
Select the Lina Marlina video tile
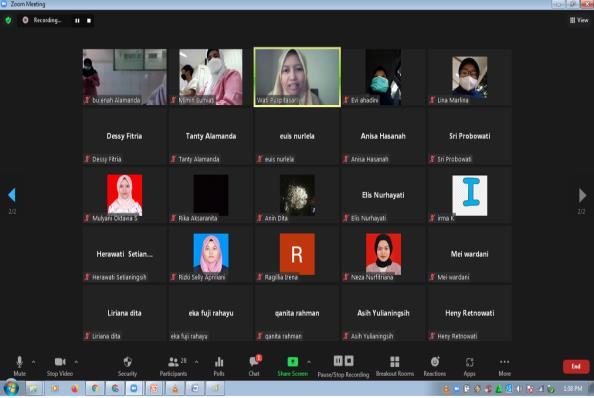pos(470,77)
